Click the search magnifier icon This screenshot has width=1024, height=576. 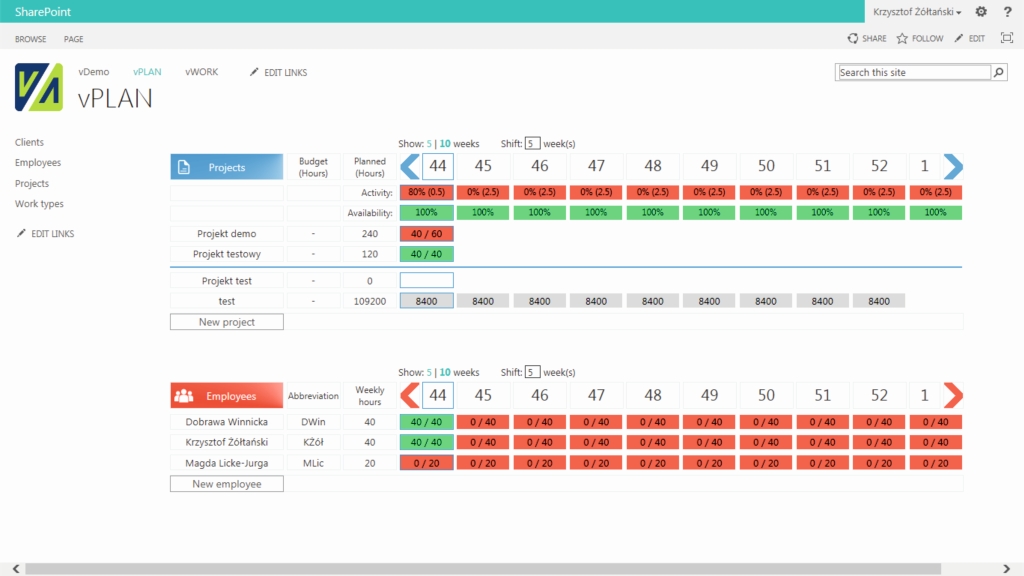click(999, 72)
